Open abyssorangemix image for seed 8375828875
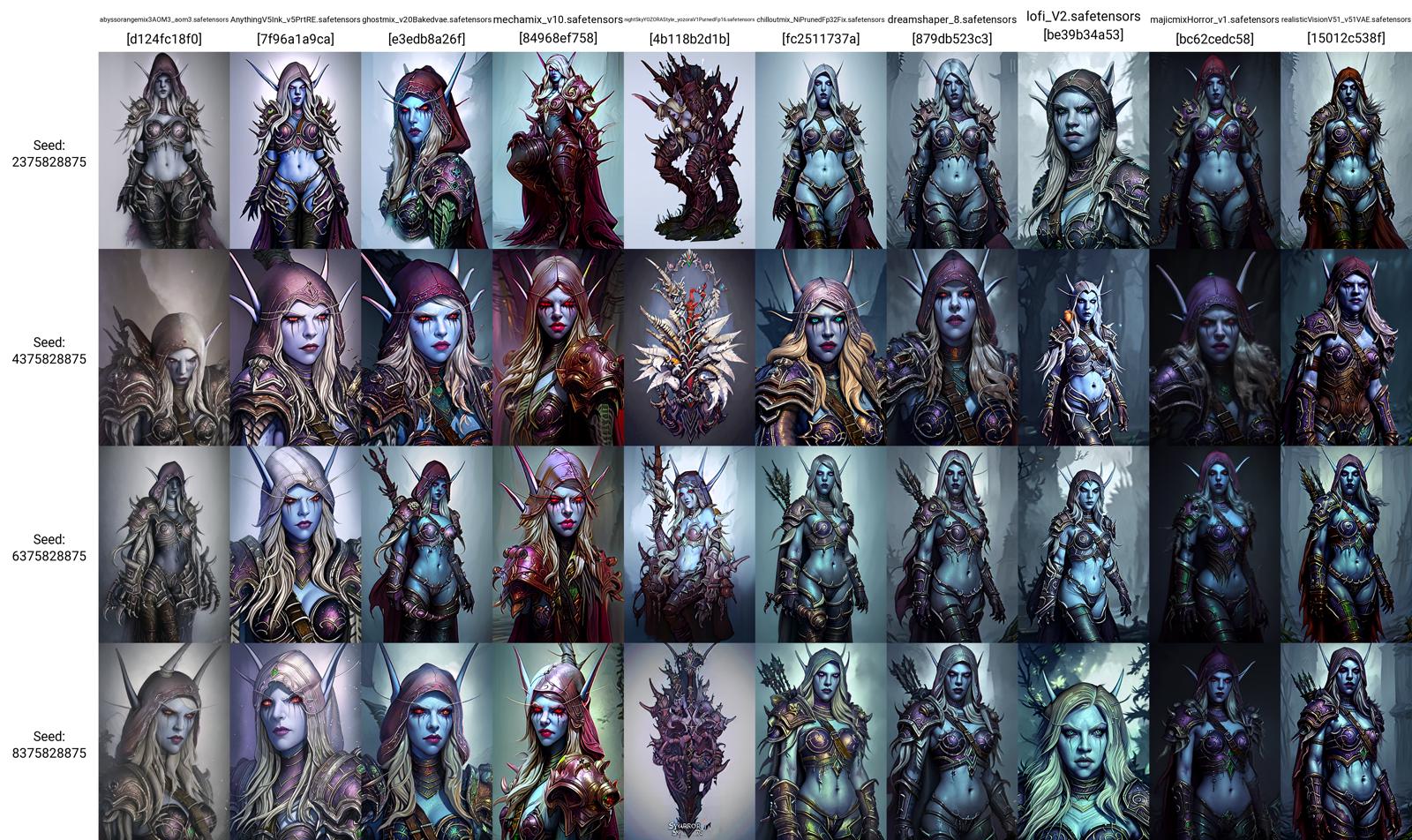Viewport: 1412px width, 840px height. [164, 741]
